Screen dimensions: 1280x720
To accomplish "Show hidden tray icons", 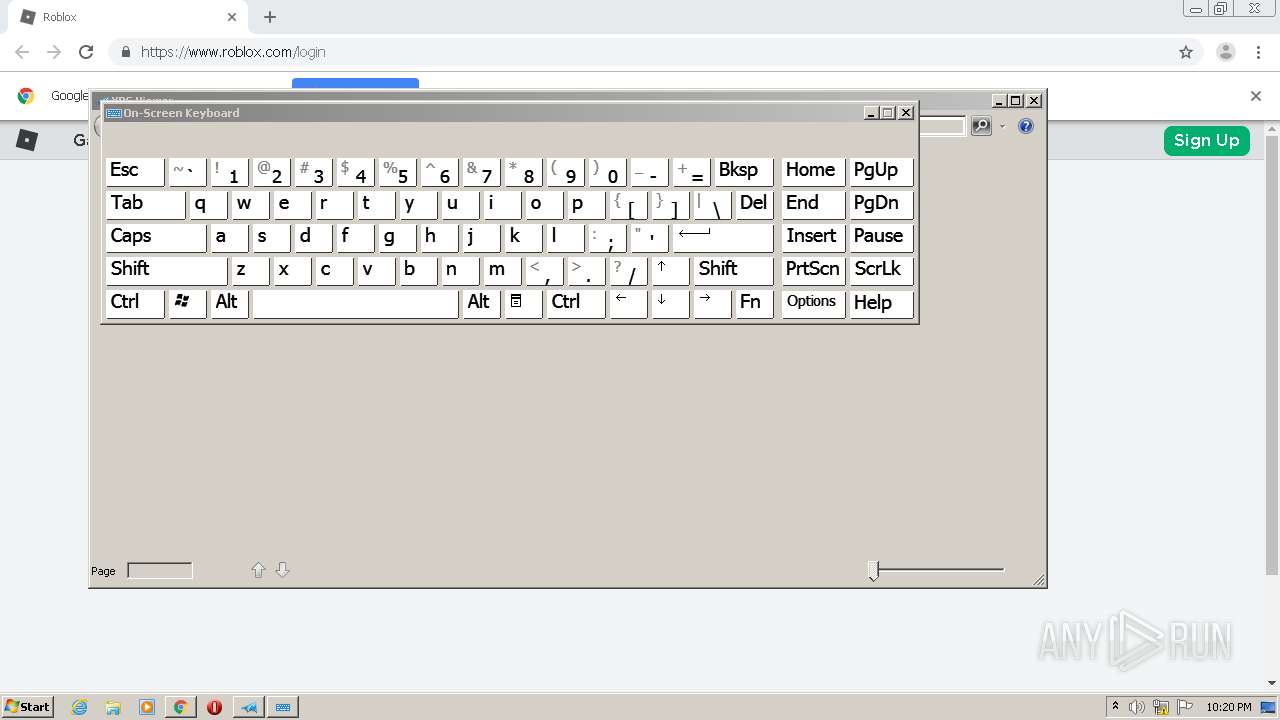I will pyautogui.click(x=1116, y=707).
